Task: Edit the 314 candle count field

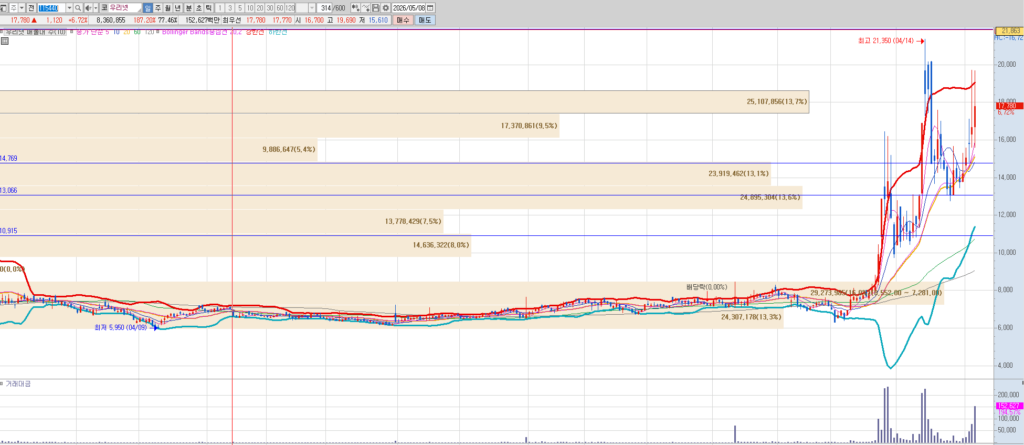Action: [x=325, y=8]
